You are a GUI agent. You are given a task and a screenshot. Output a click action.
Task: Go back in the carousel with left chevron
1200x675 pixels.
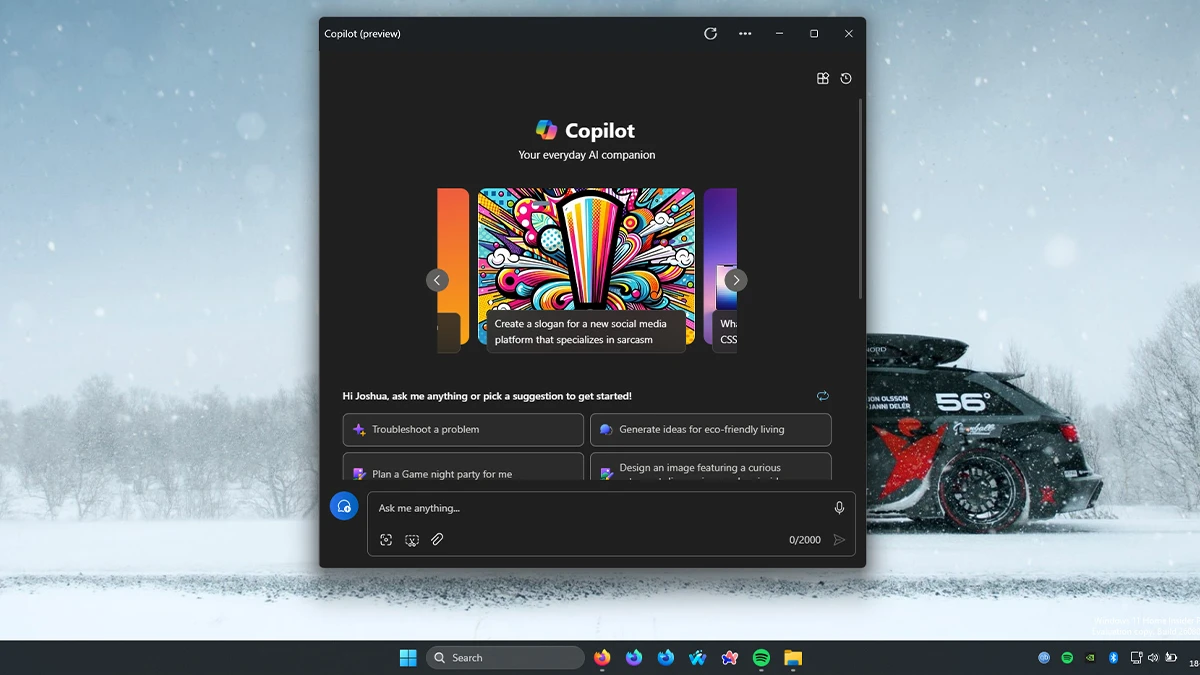tap(437, 280)
